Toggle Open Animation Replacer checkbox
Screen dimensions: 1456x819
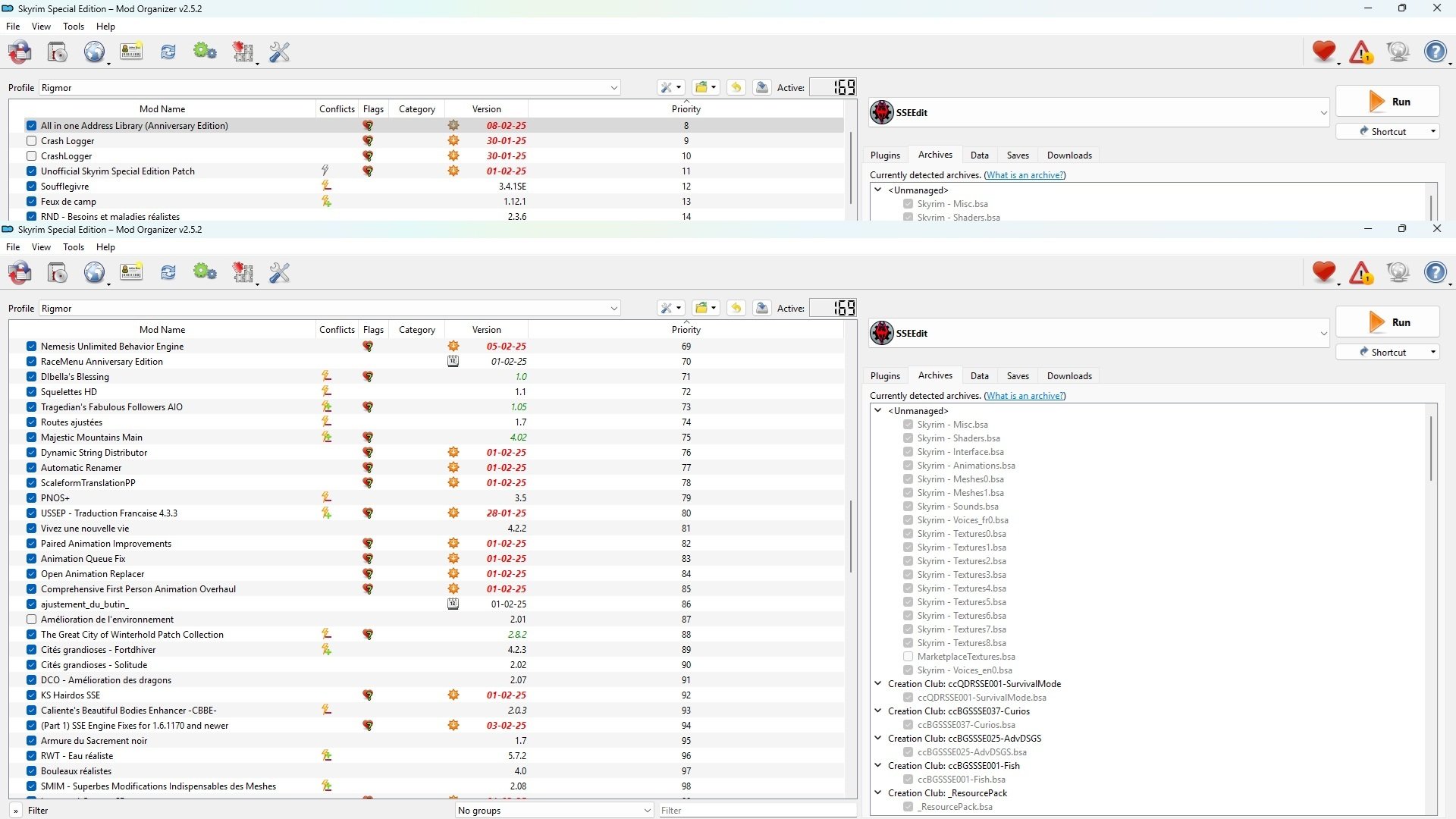click(x=31, y=574)
